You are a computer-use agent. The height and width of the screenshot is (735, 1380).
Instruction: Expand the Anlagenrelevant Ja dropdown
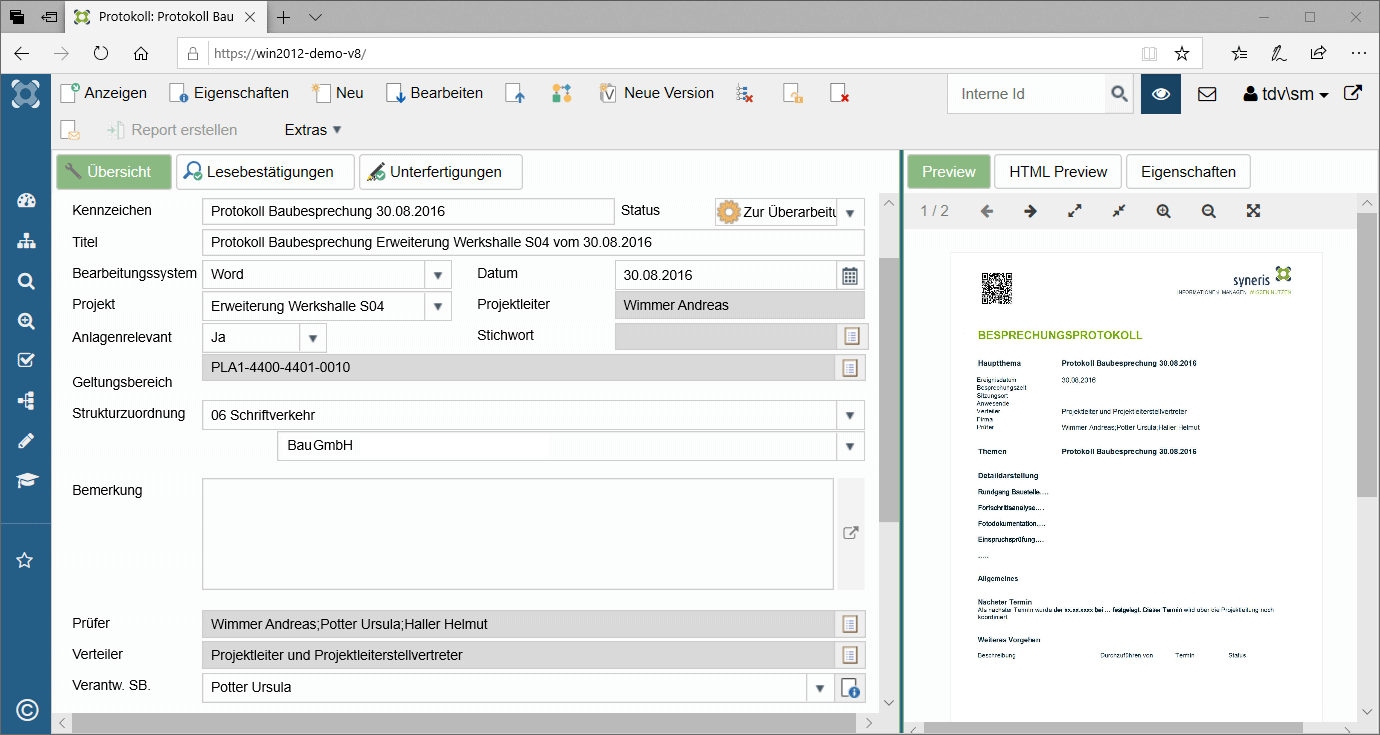(x=313, y=338)
